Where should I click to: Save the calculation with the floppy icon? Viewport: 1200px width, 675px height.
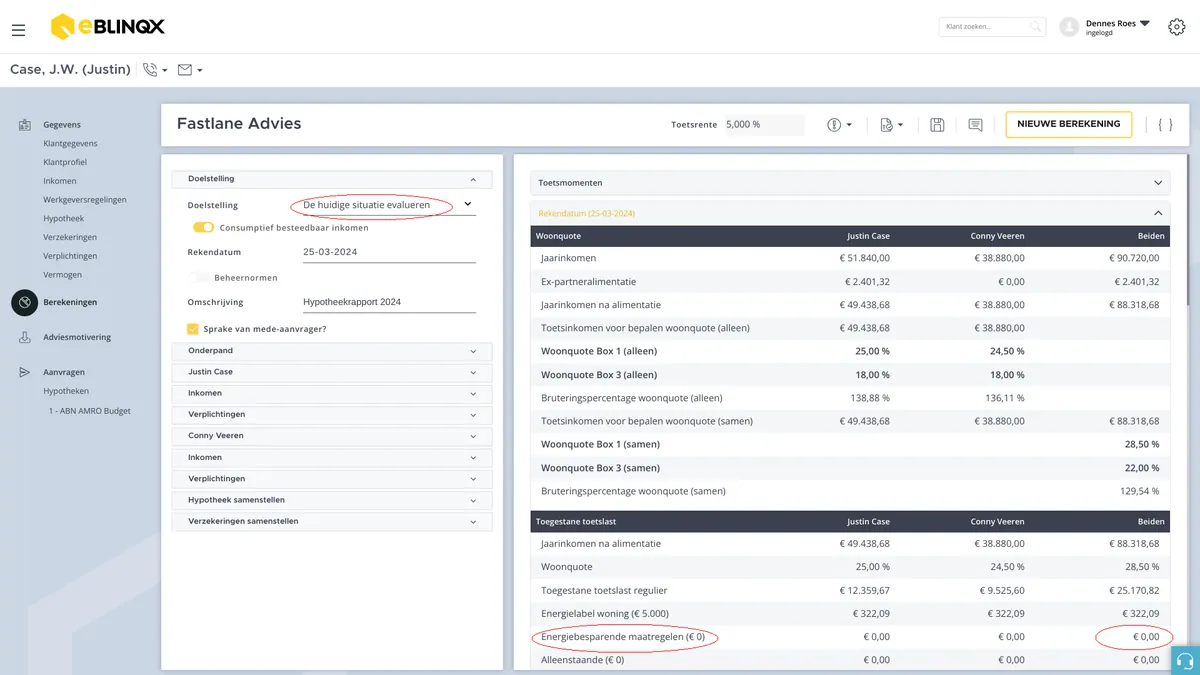[937, 125]
